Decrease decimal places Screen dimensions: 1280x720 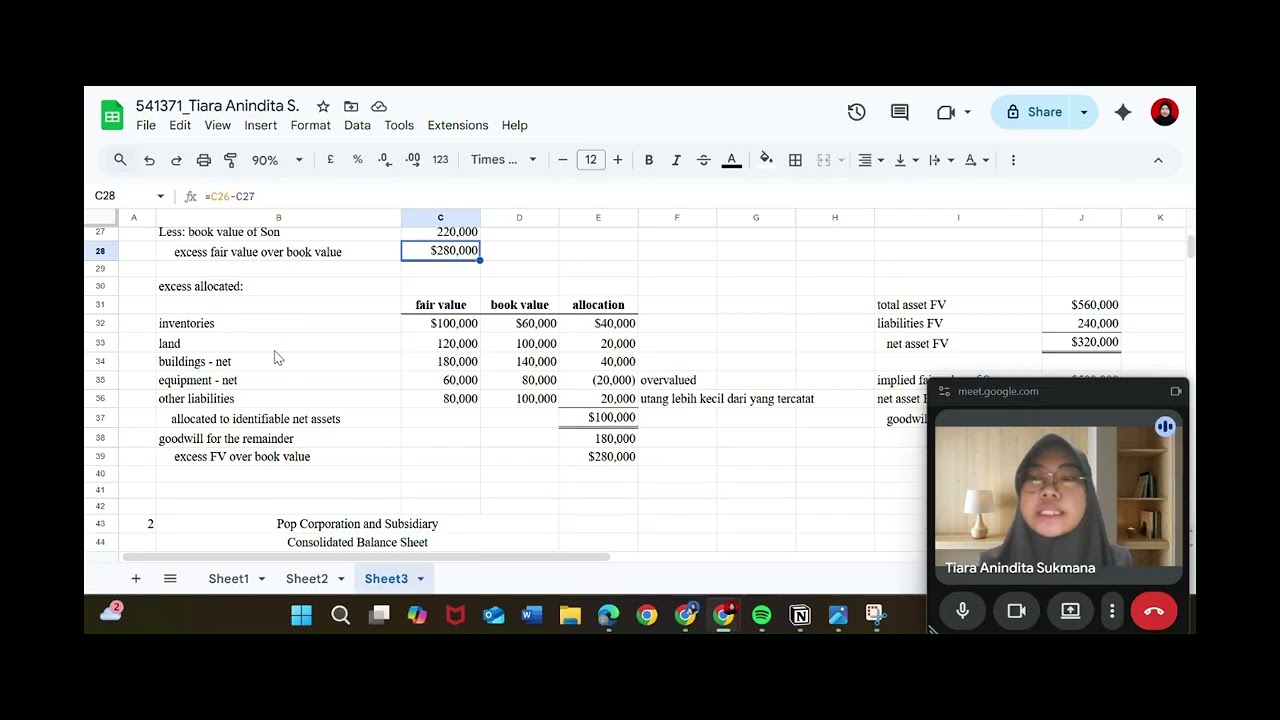(x=385, y=160)
